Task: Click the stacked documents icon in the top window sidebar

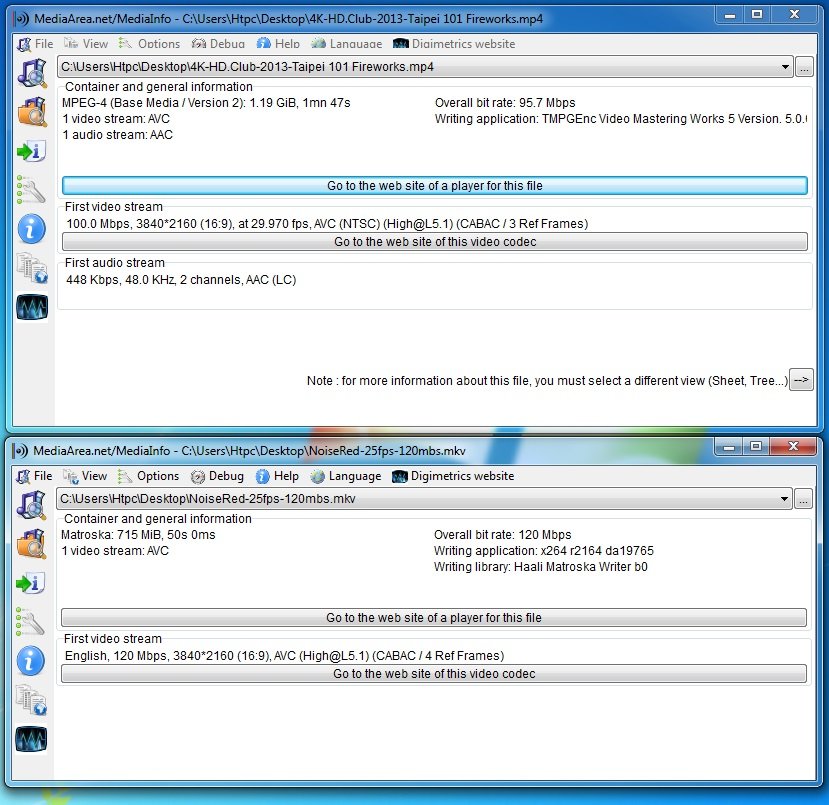Action: click(x=31, y=268)
